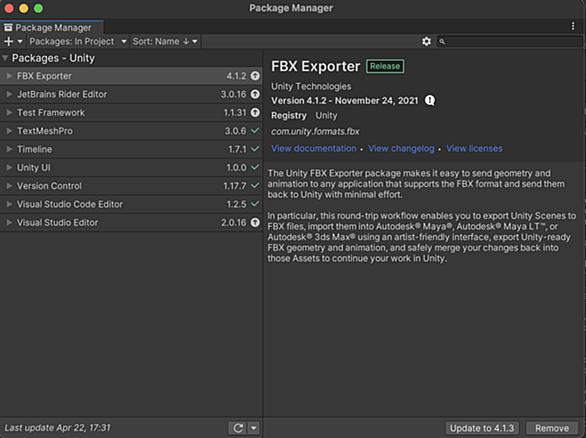Open Sort: Name dropdown

(x=165, y=41)
